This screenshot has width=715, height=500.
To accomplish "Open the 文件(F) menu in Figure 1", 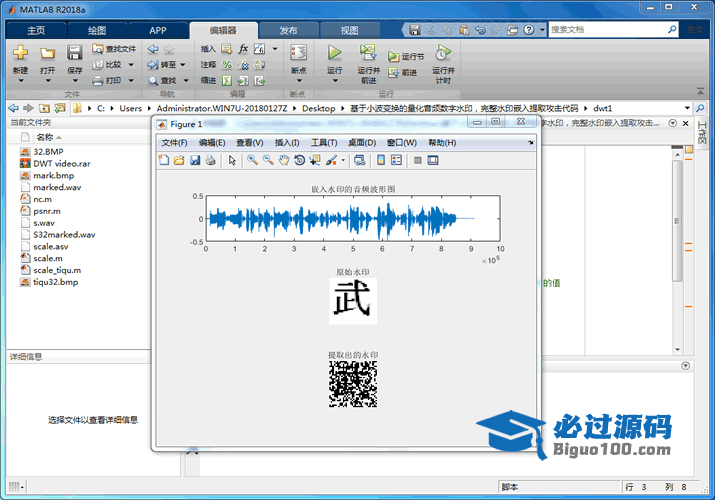I will click(174, 143).
